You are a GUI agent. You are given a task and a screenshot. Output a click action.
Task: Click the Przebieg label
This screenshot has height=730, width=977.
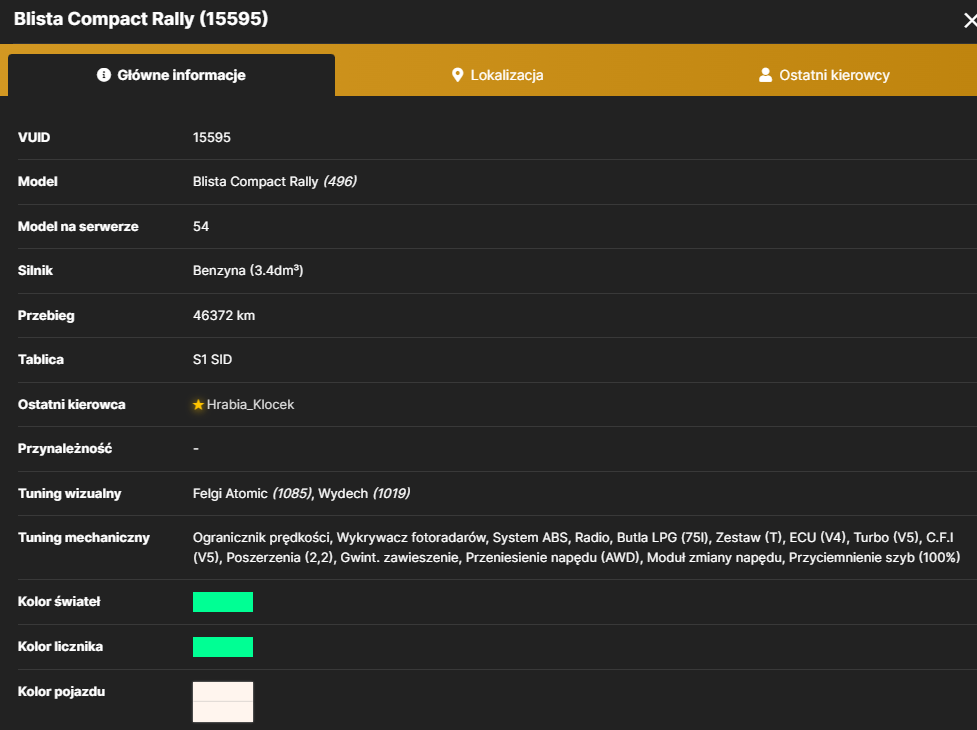pyautogui.click(x=46, y=315)
